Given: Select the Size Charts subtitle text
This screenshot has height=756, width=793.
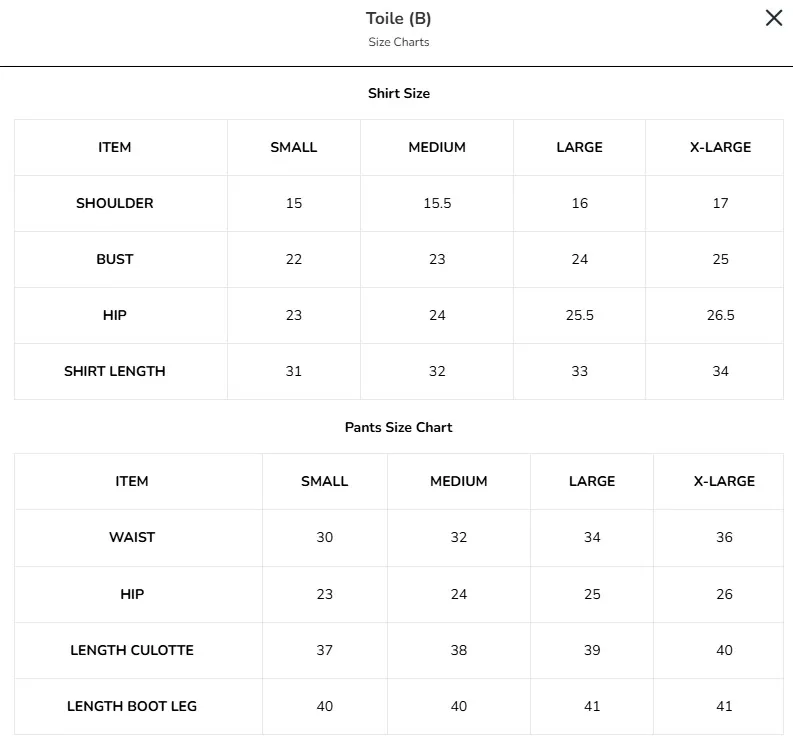Looking at the screenshot, I should point(399,42).
